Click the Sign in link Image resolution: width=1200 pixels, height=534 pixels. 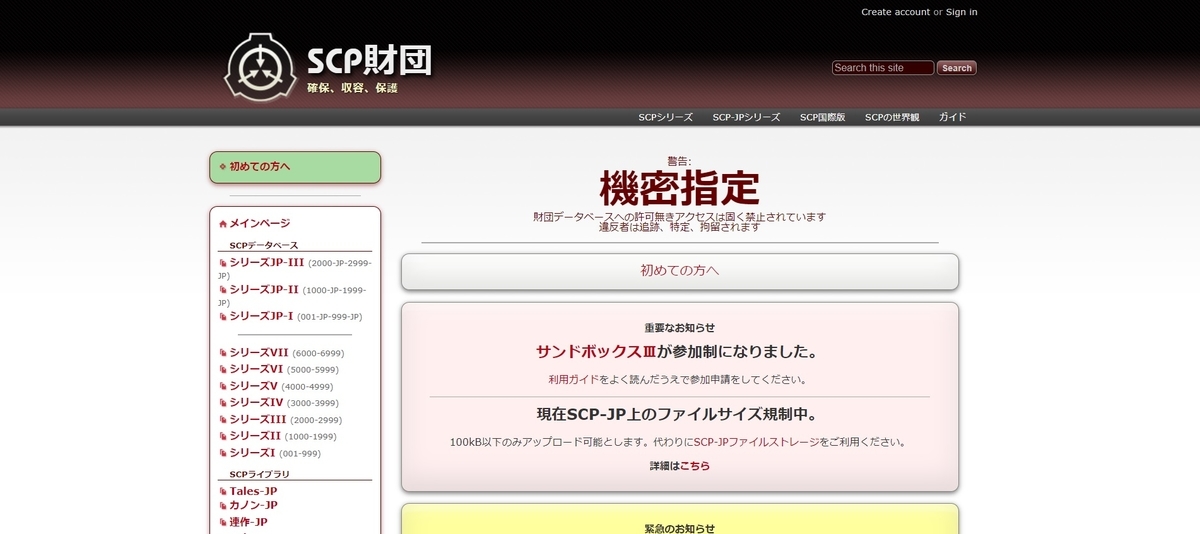pos(962,12)
